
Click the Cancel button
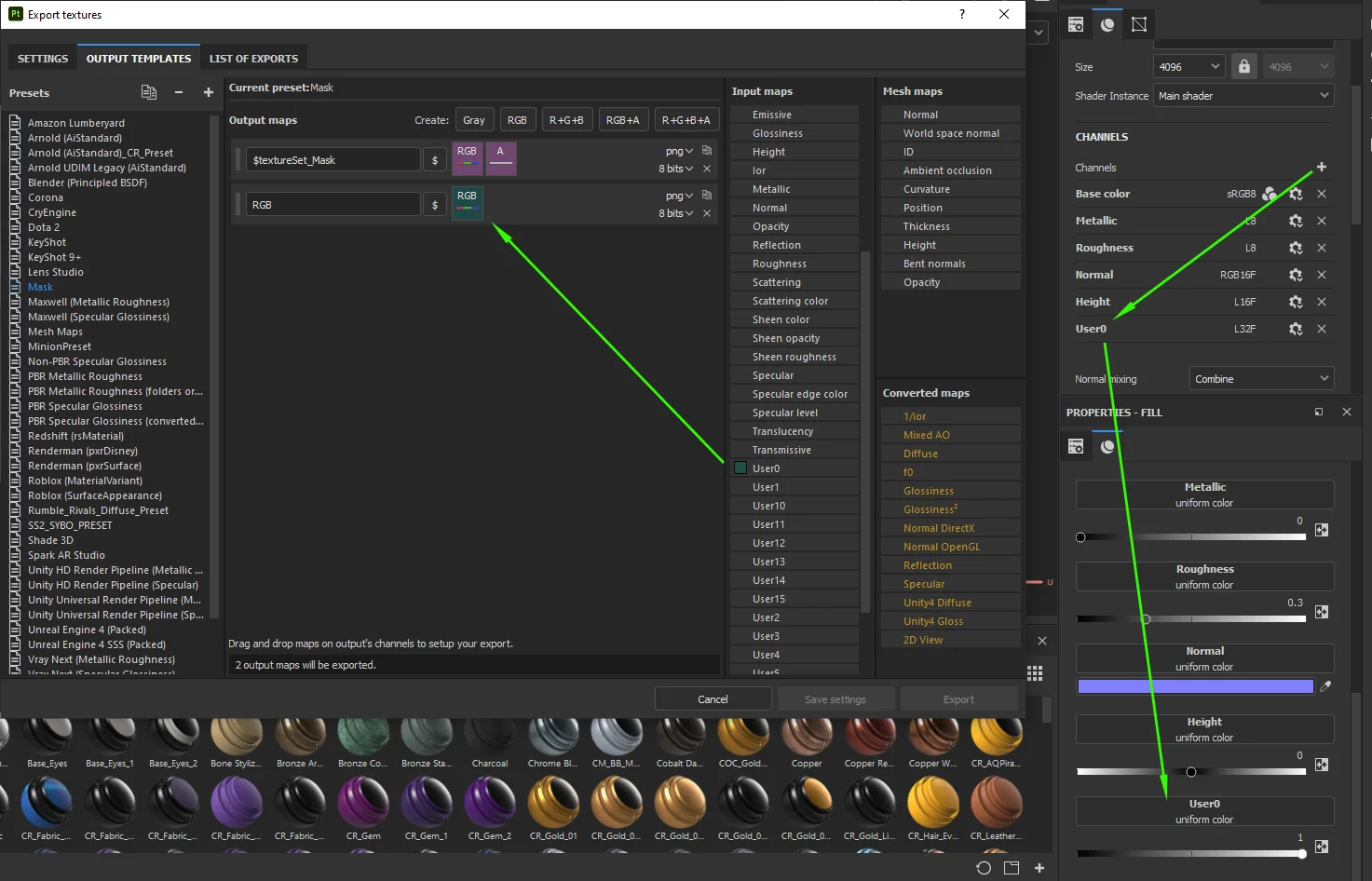click(713, 698)
